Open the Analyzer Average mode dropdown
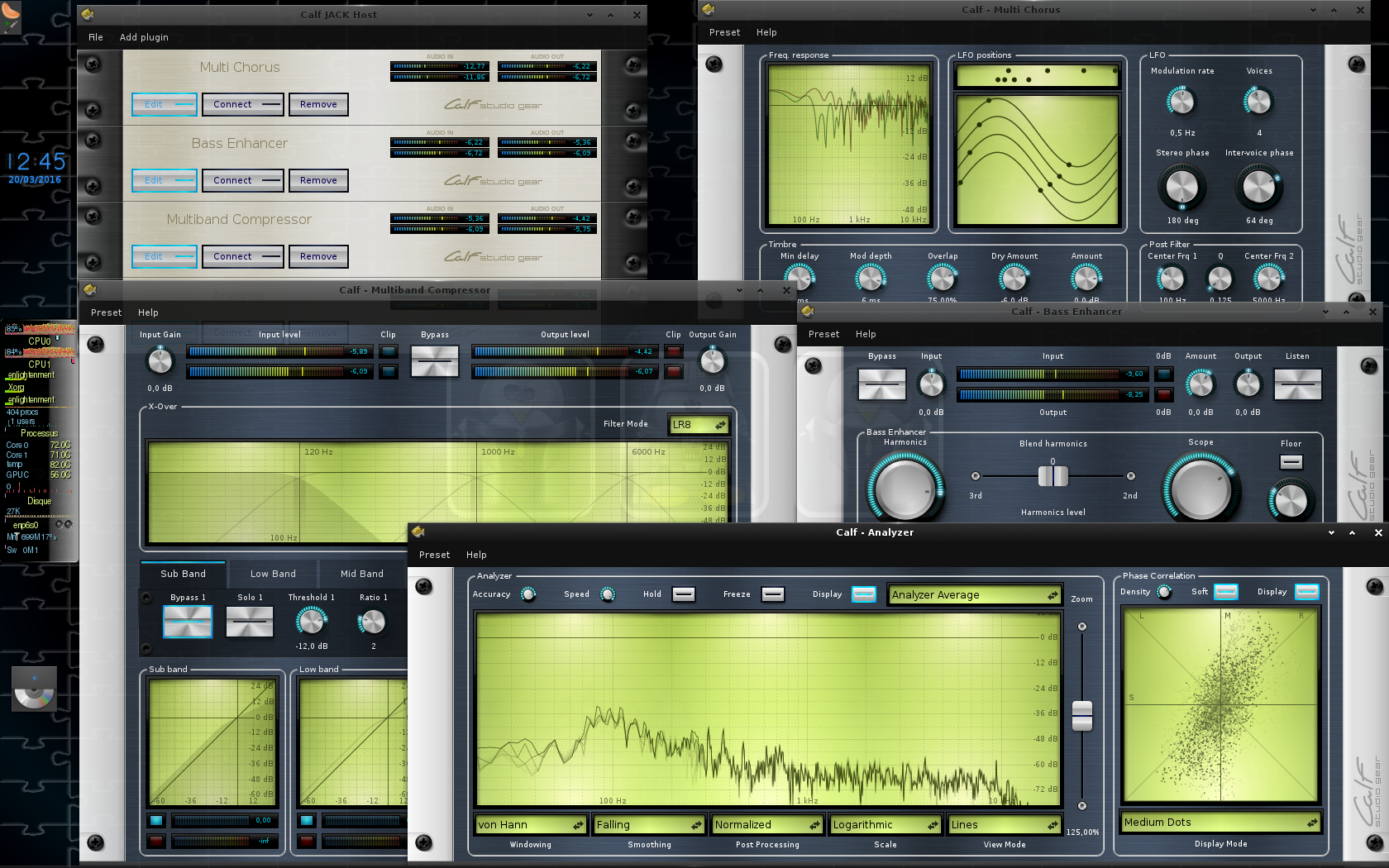Image resolution: width=1389 pixels, height=868 pixels. coord(975,595)
